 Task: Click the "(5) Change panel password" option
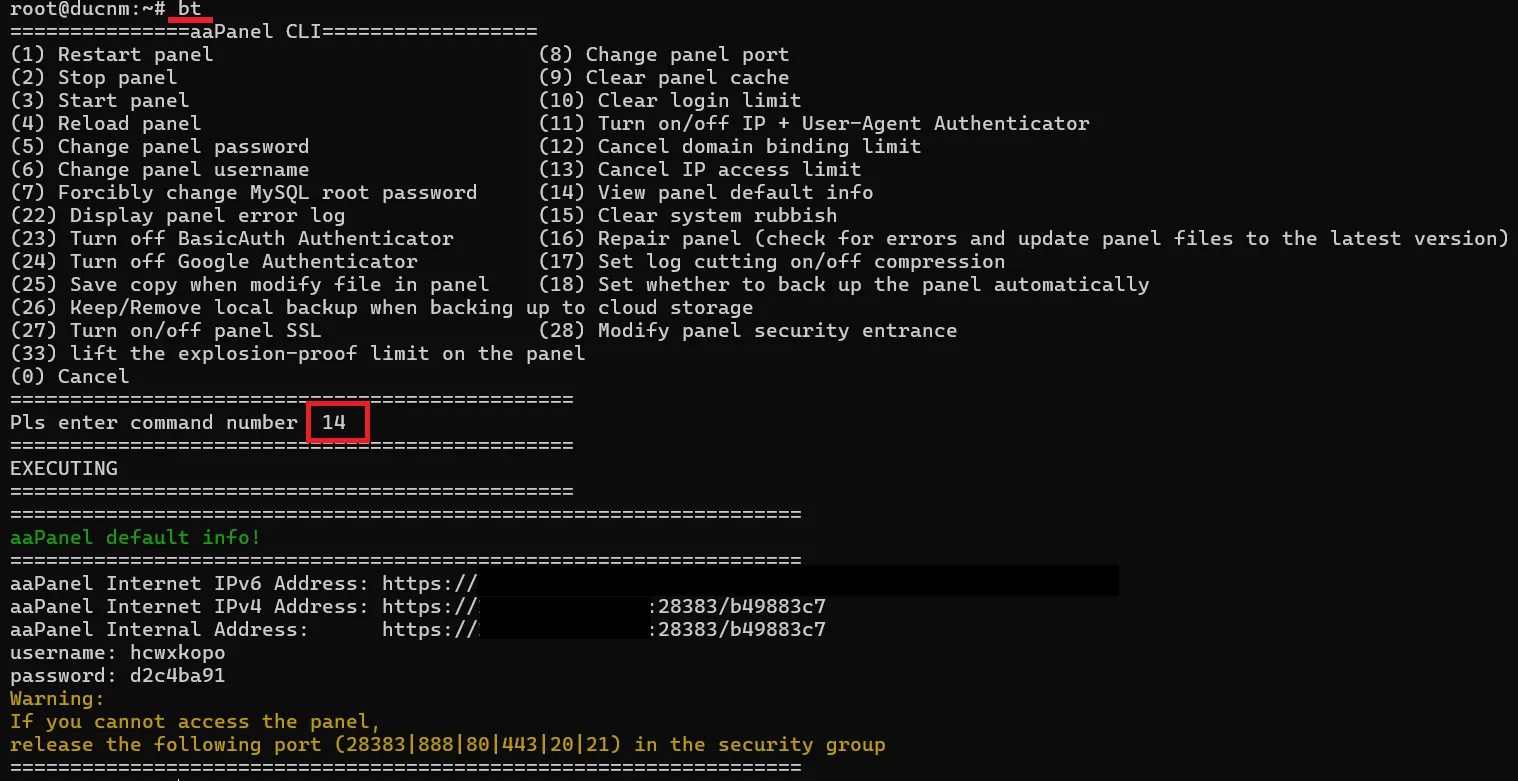(159, 146)
